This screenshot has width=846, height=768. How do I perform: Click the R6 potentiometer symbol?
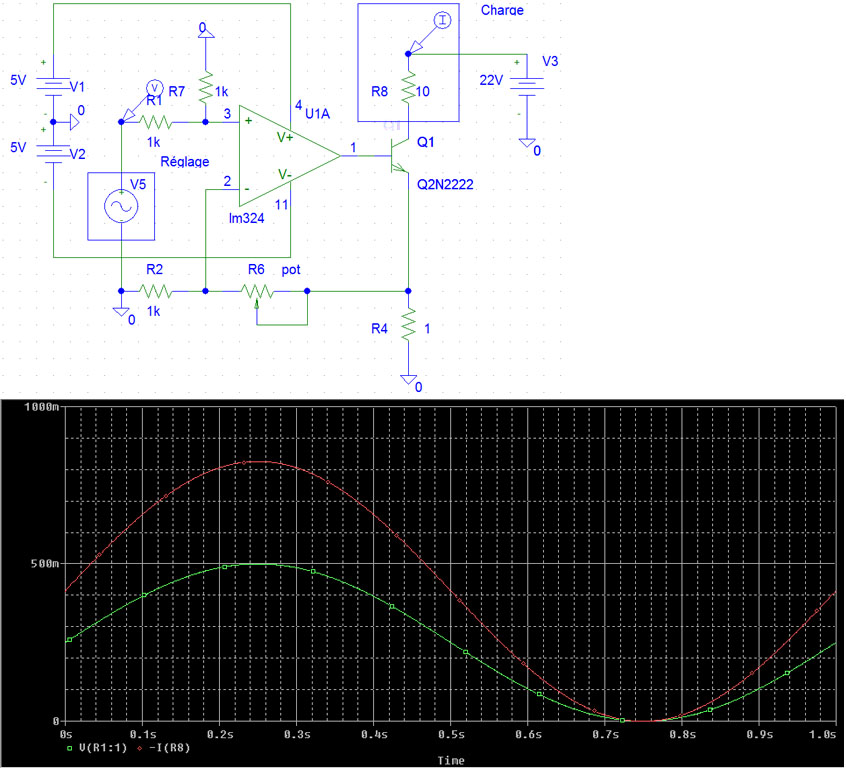(x=257, y=292)
